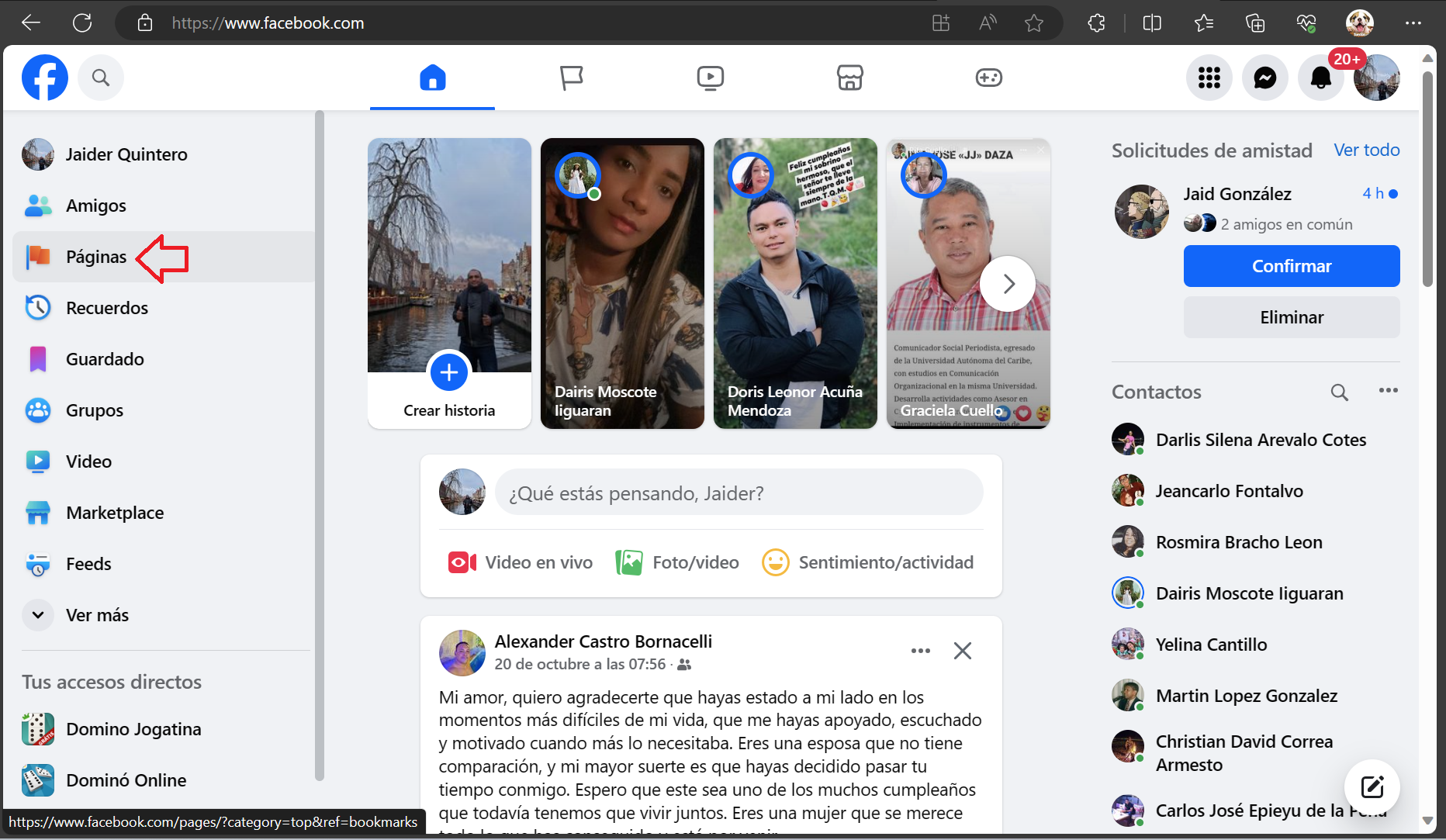
Task: Confirm Jaid González's friend request
Action: point(1291,266)
